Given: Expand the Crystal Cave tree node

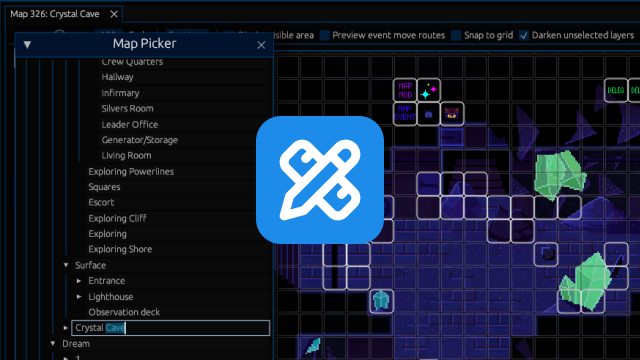Looking at the screenshot, I should pyautogui.click(x=66, y=328).
